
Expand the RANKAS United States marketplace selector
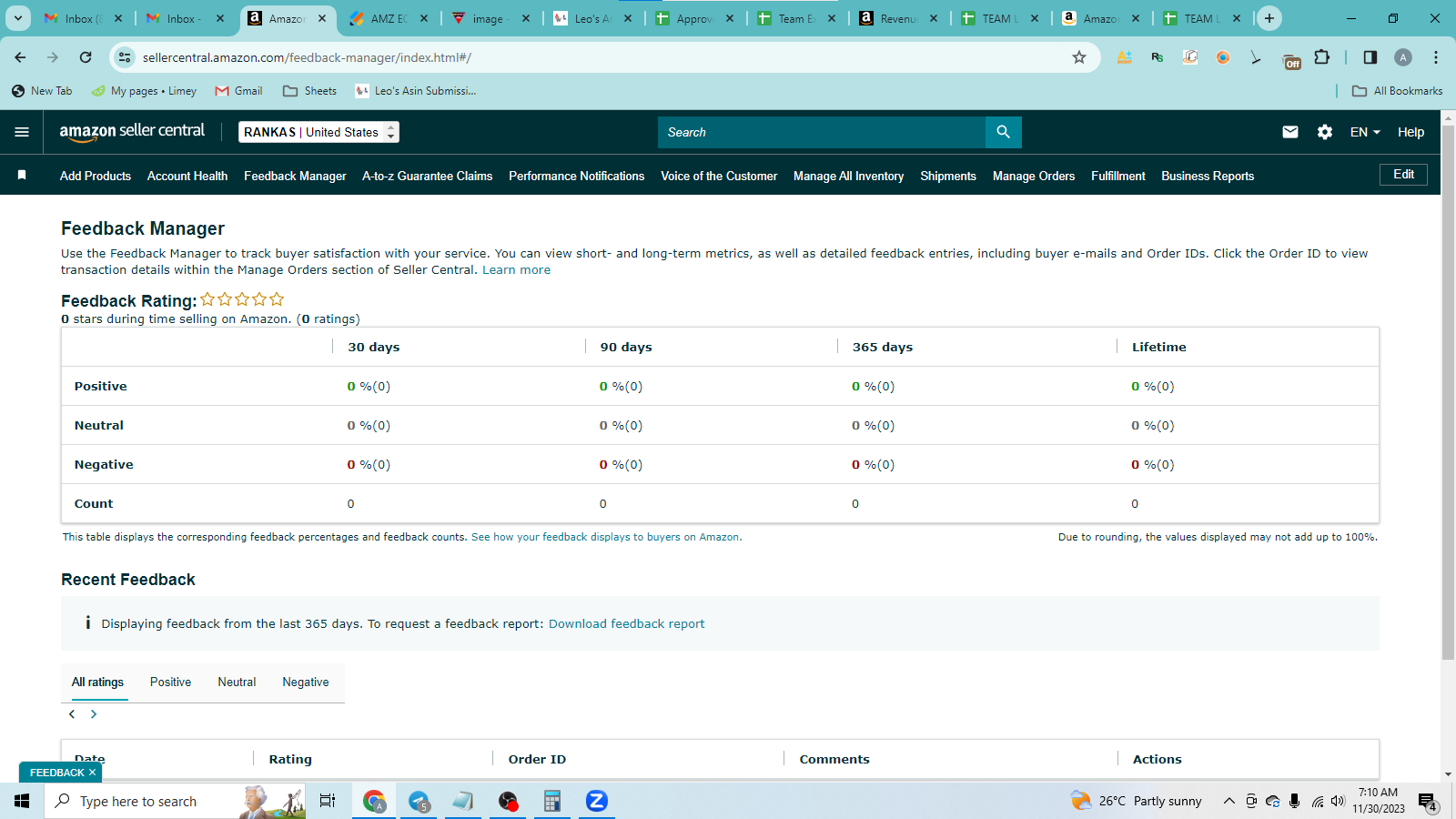pyautogui.click(x=318, y=132)
